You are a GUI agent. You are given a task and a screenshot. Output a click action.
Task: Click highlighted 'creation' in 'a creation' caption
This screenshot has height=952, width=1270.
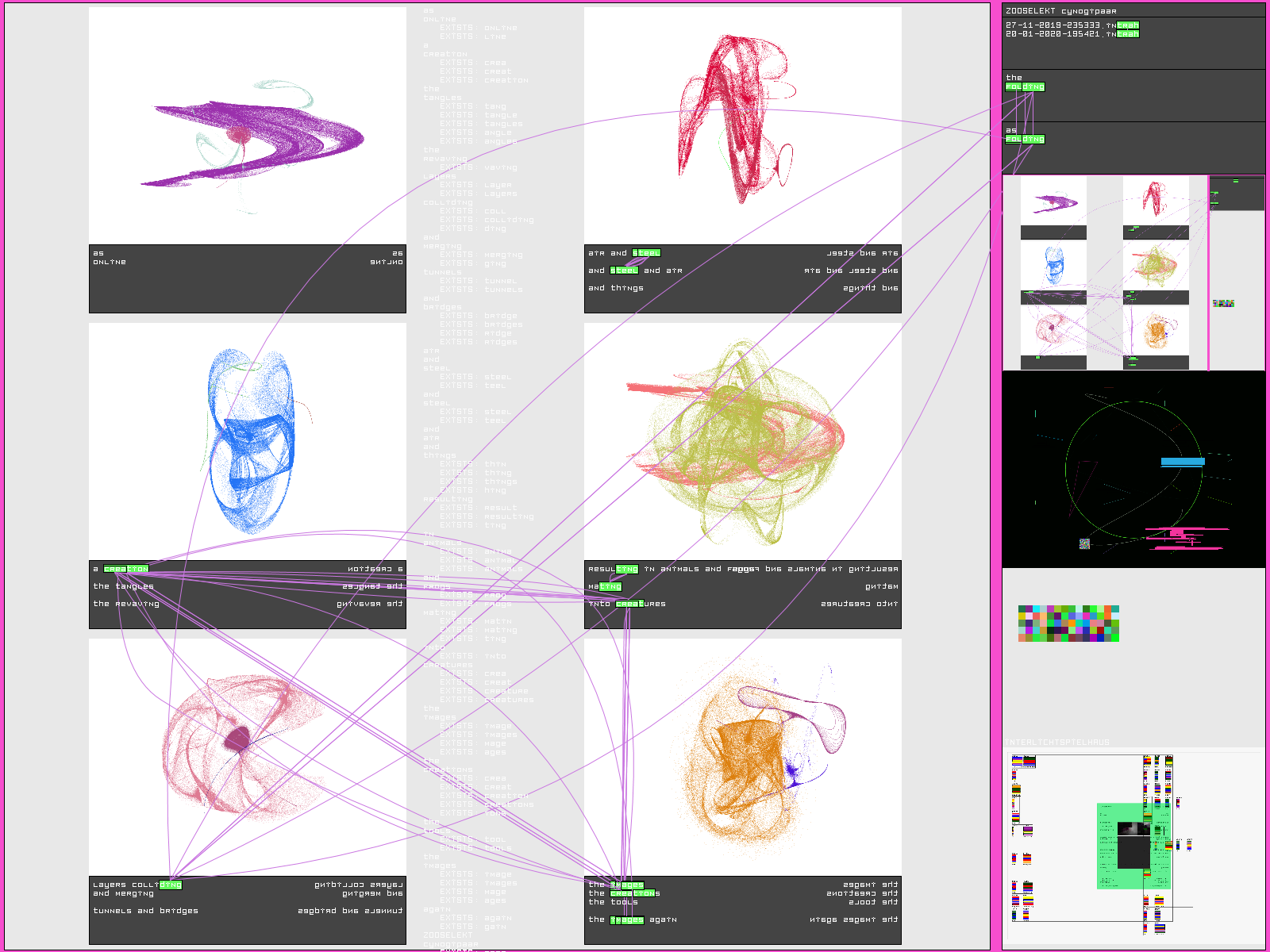point(126,569)
